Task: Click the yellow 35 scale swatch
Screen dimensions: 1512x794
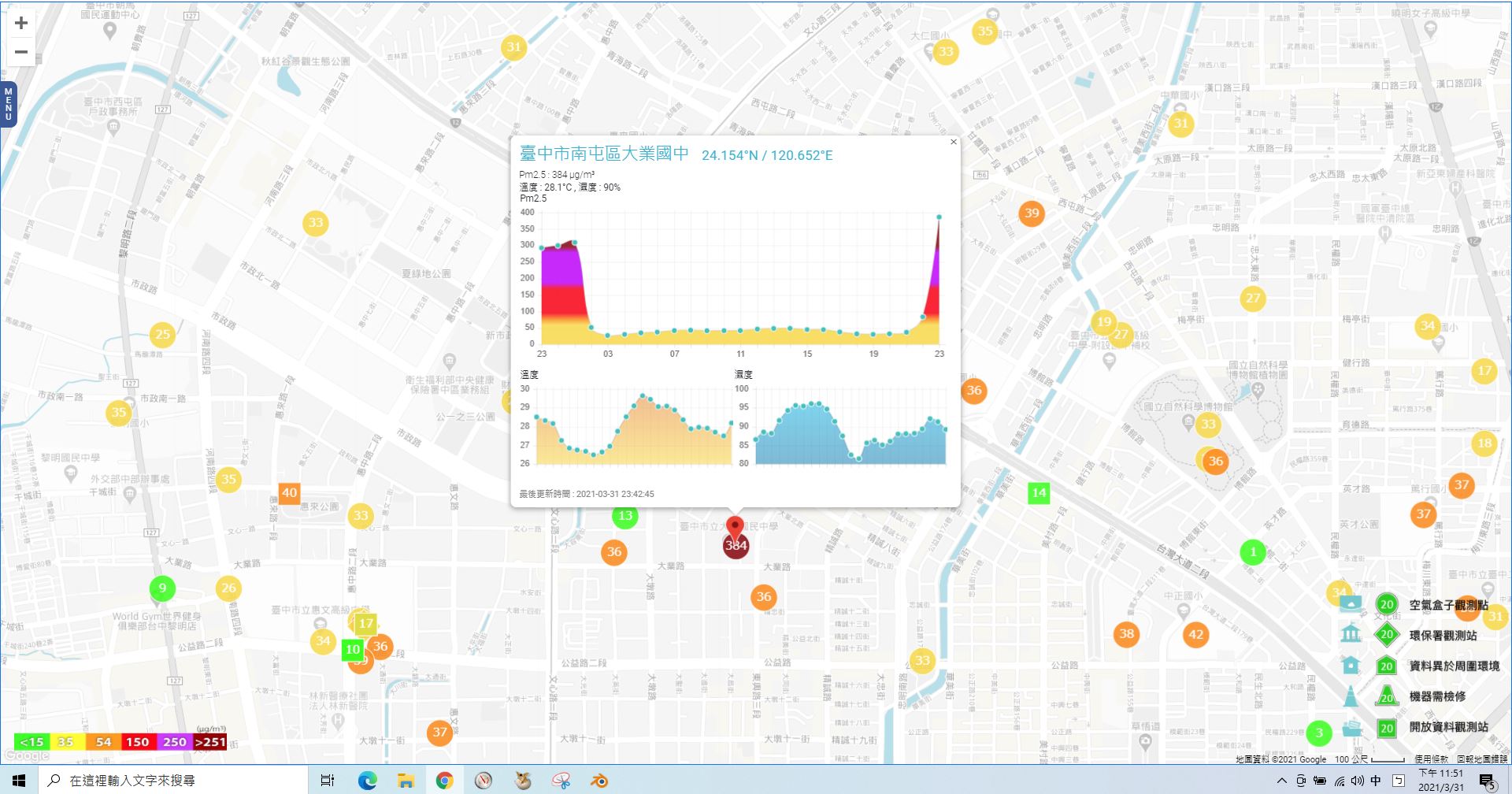Action: point(66,742)
